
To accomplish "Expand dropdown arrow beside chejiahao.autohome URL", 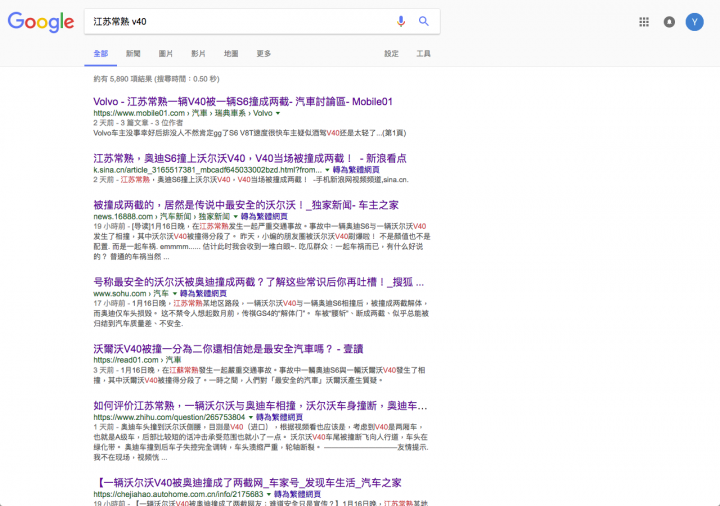I will pyautogui.click(x=269, y=494).
